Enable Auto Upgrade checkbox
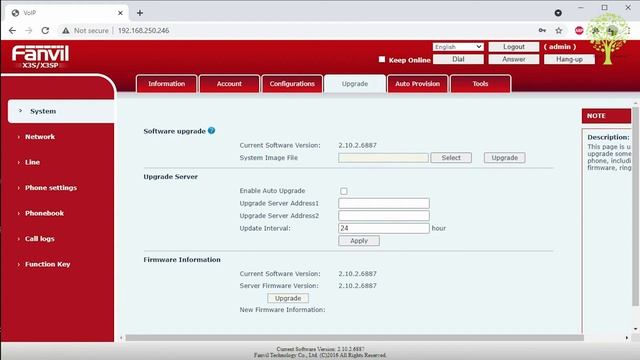 tap(344, 191)
